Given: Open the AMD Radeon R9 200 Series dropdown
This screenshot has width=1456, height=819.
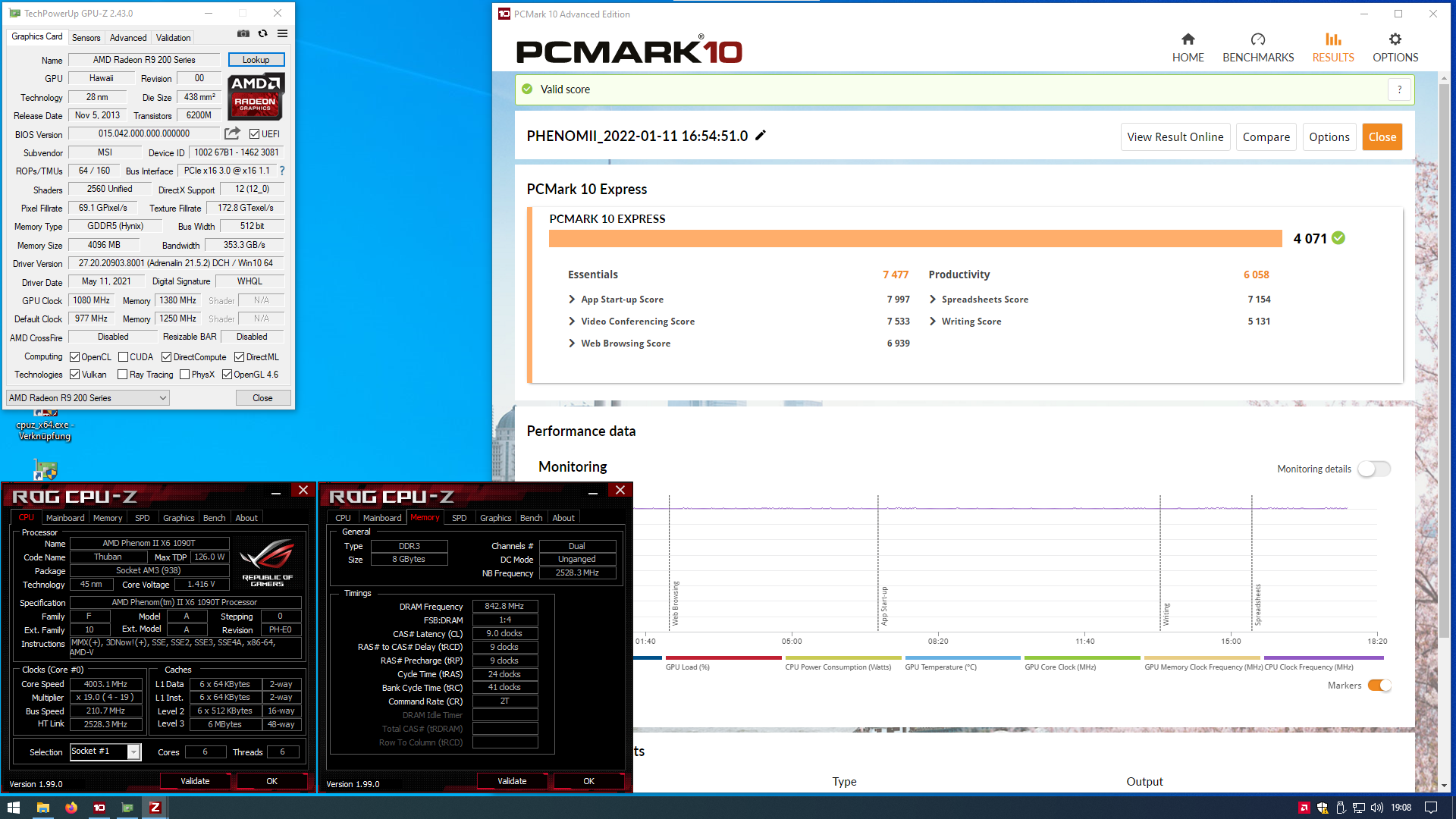Looking at the screenshot, I should point(87,398).
